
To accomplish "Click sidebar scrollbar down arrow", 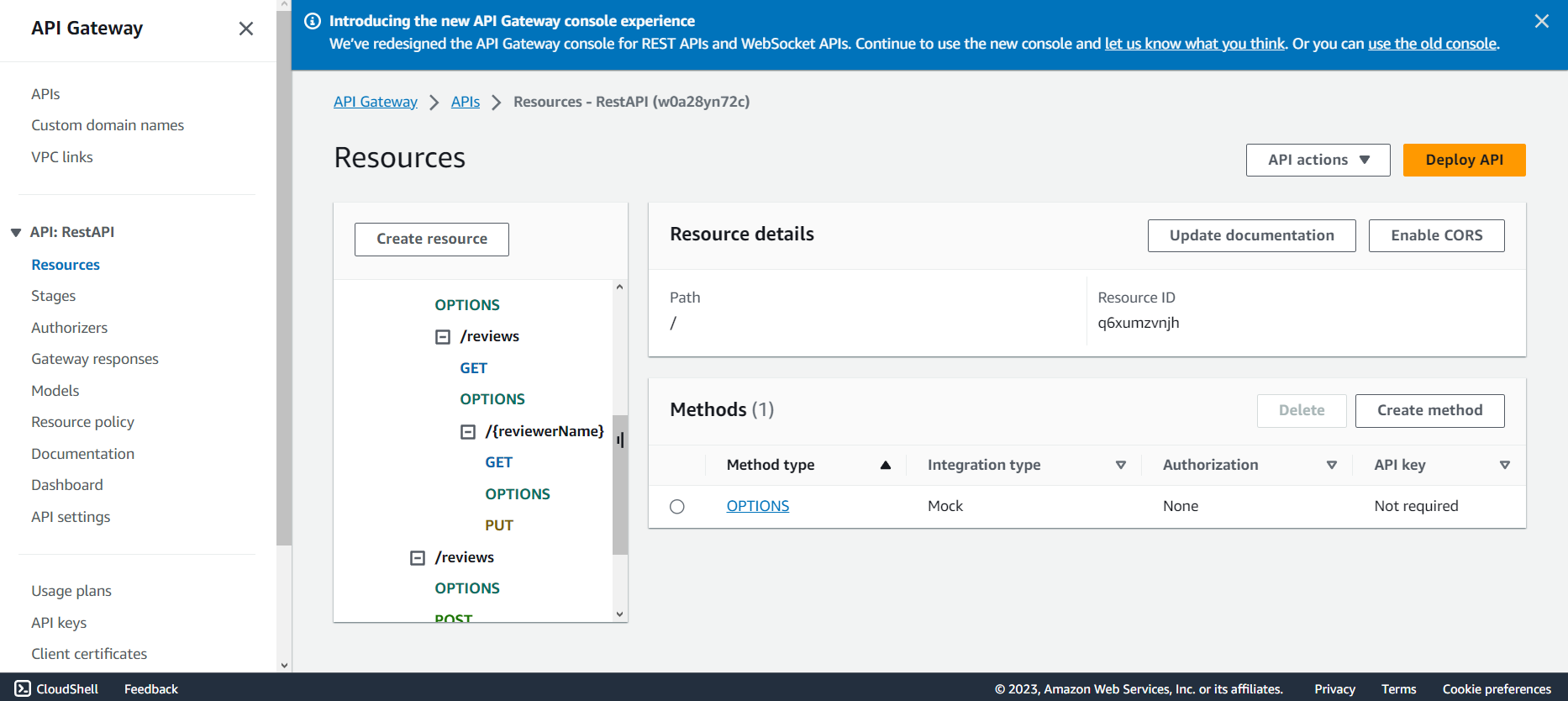I will [x=284, y=665].
